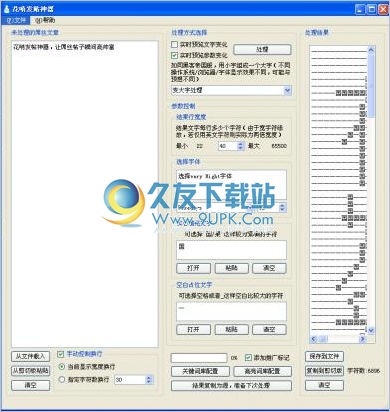The image size is (390, 412).
Task: Click the result panel vertical scrollbar thumb
Action: [x=371, y=86]
